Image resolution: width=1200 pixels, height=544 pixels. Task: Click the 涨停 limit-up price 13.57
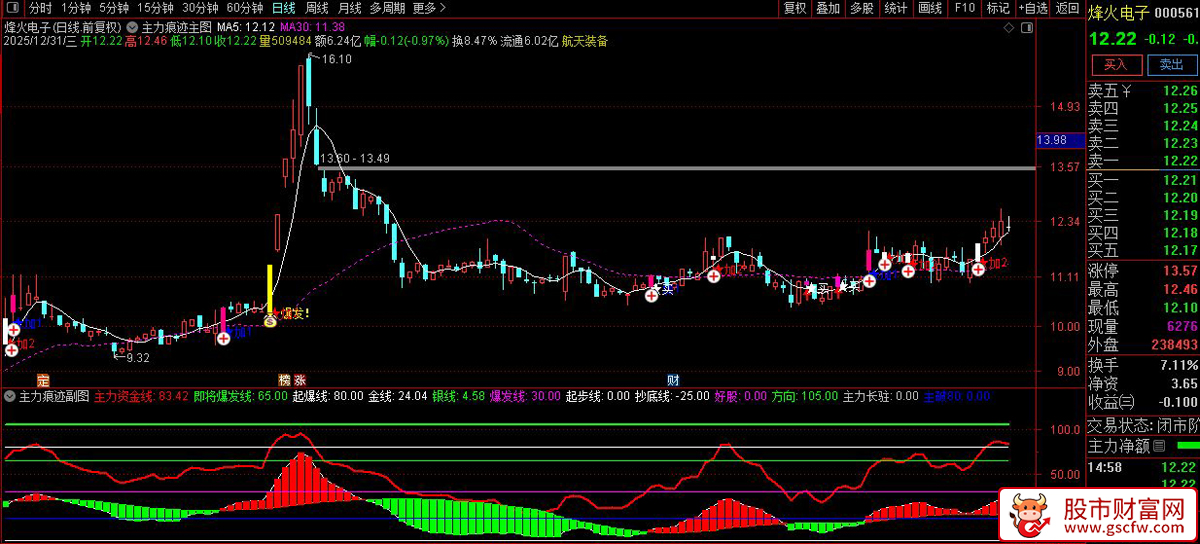point(1181,271)
